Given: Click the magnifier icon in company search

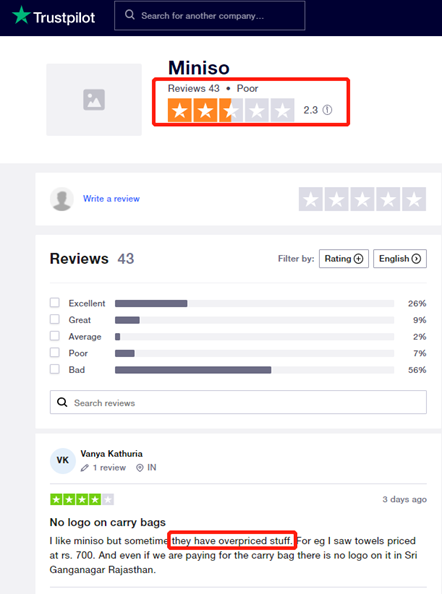Looking at the screenshot, I should pos(130,15).
